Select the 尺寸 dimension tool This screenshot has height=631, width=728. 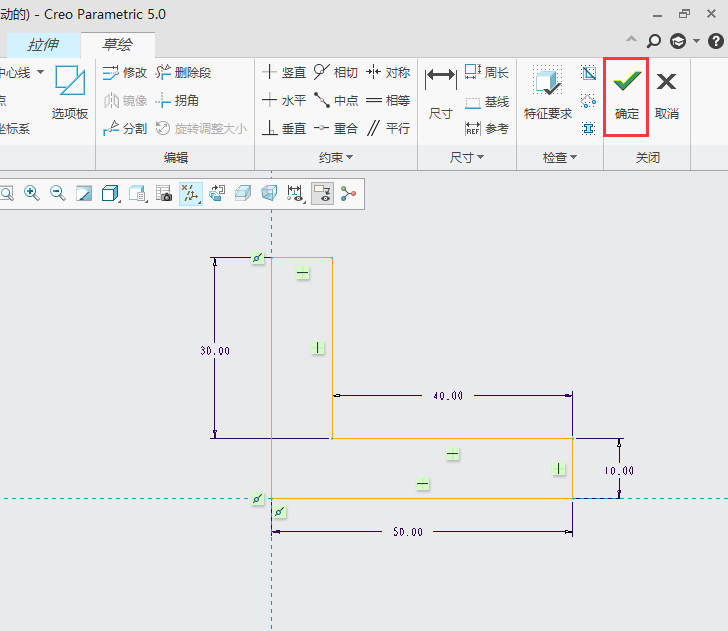440,93
